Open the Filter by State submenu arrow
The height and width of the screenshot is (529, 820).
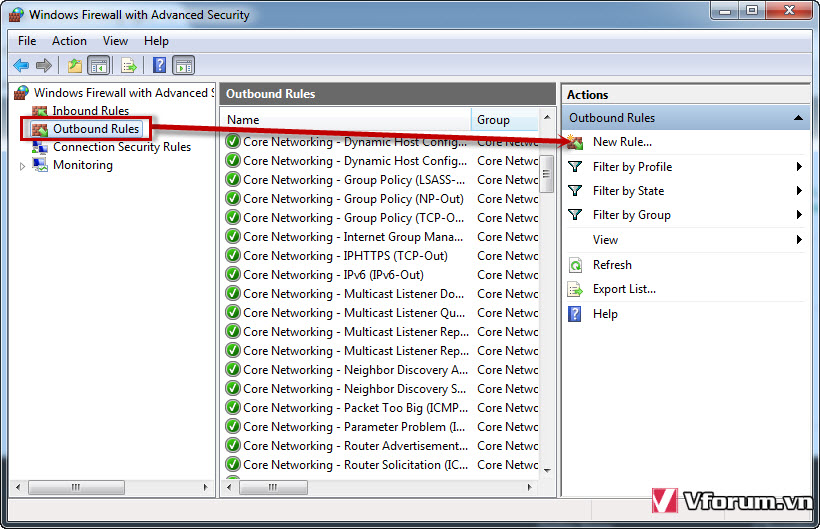[799, 191]
